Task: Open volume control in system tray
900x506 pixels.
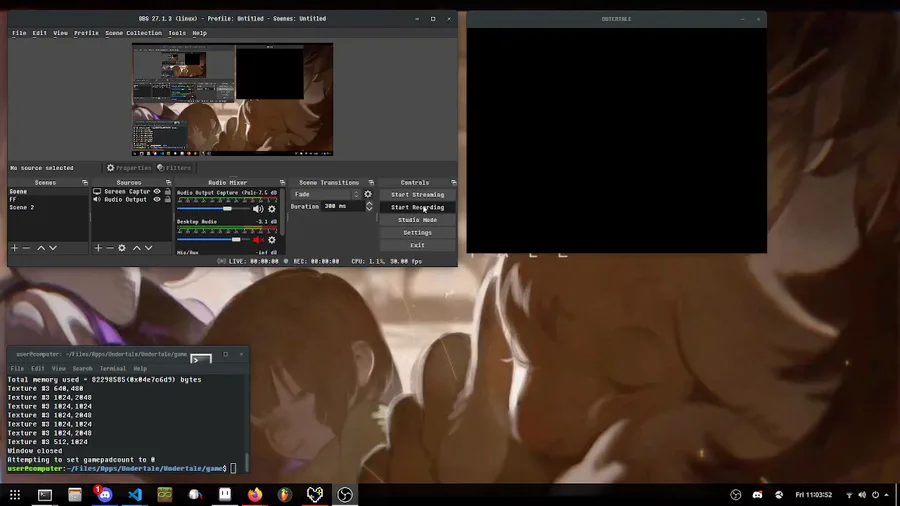Action: (862, 495)
